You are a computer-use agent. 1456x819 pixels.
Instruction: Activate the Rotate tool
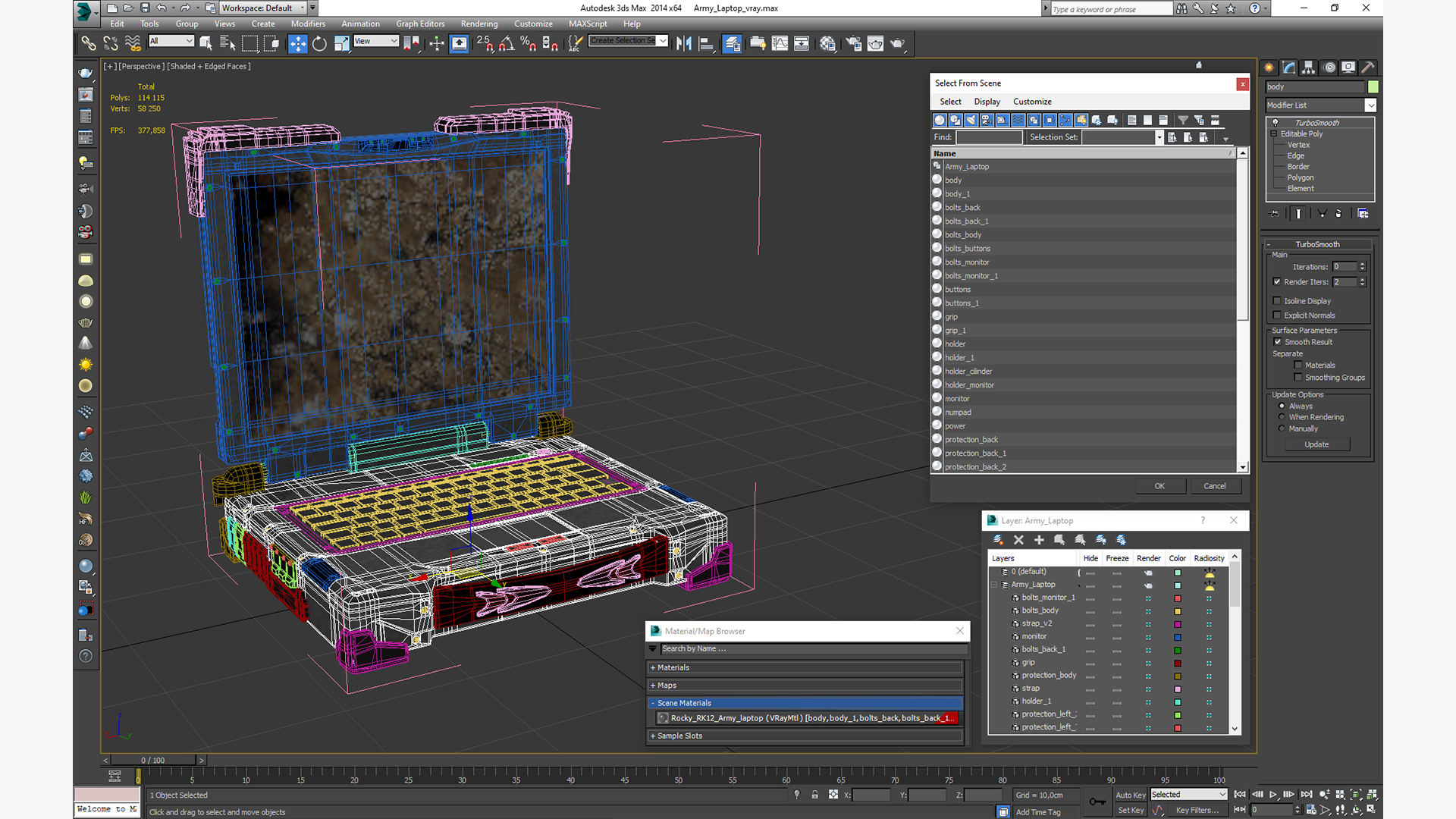(x=319, y=44)
